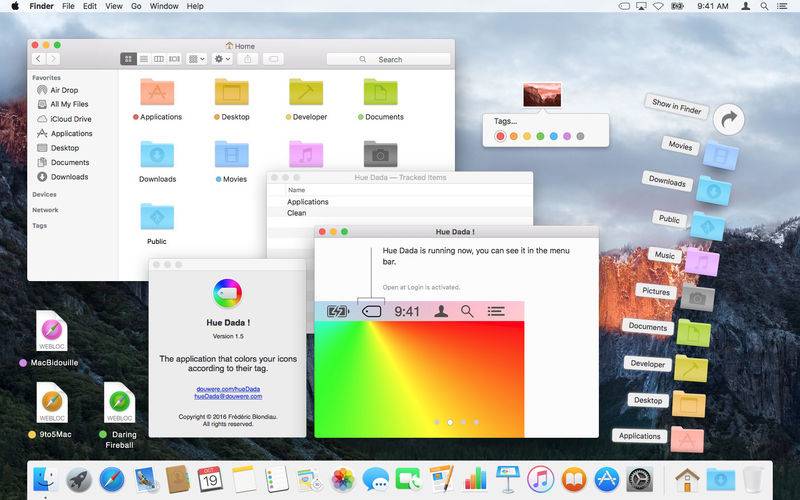Launch iTunes from the Dock

pyautogui.click(x=540, y=480)
